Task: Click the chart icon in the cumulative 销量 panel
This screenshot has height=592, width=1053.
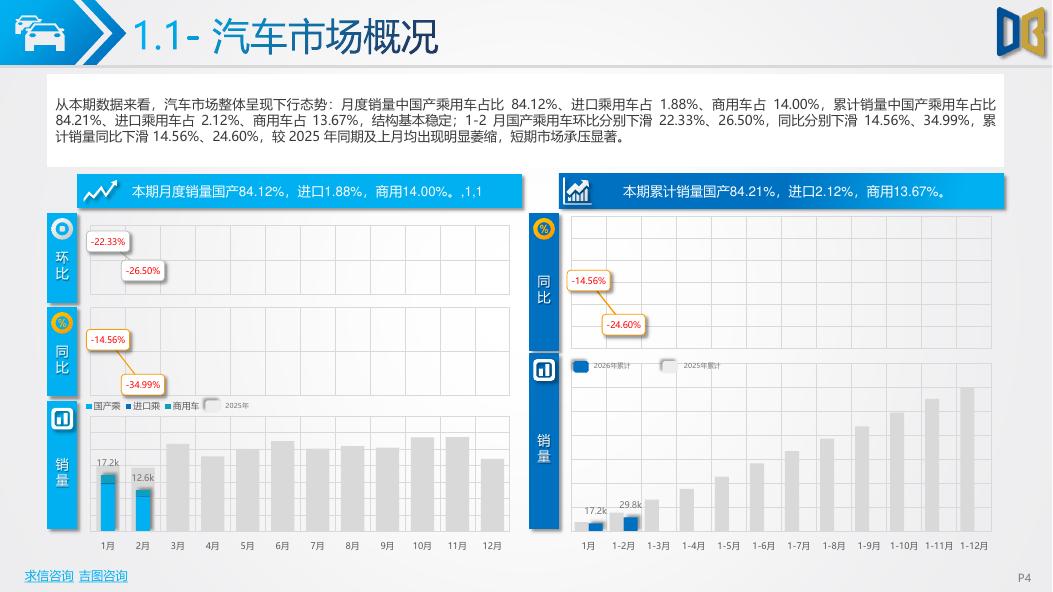Action: 544,369
